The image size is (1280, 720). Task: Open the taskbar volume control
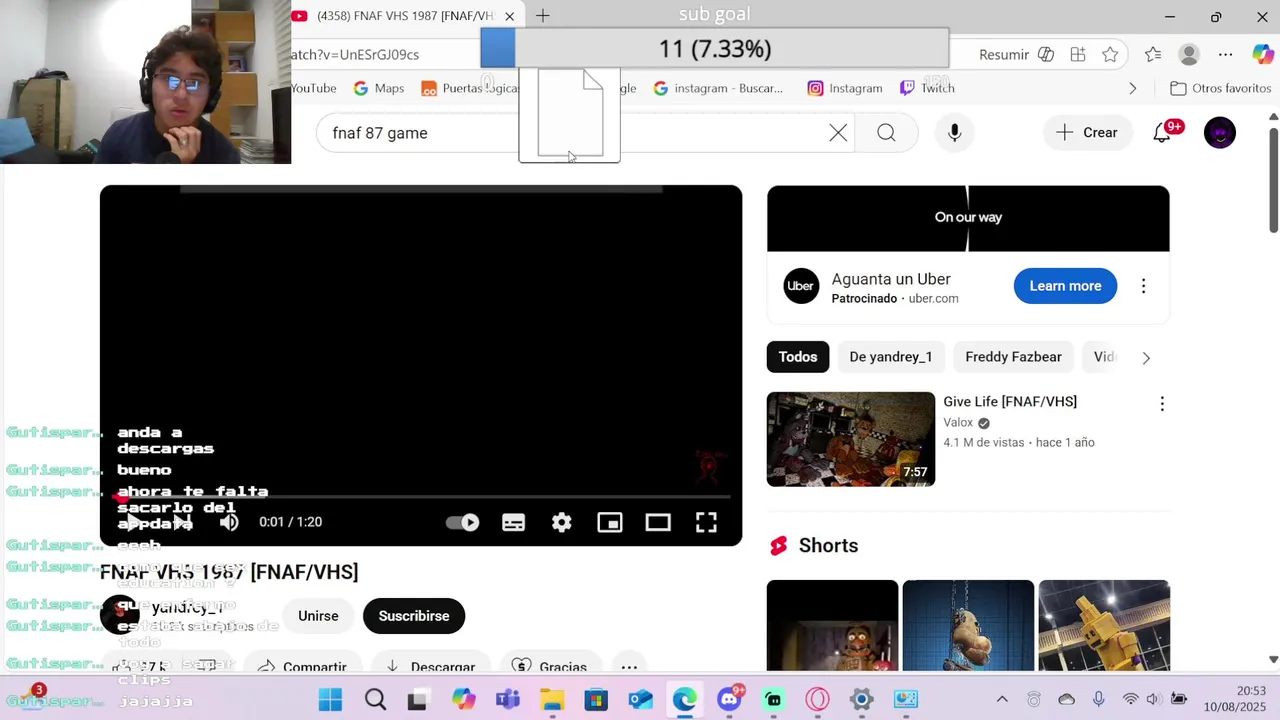click(x=1153, y=699)
